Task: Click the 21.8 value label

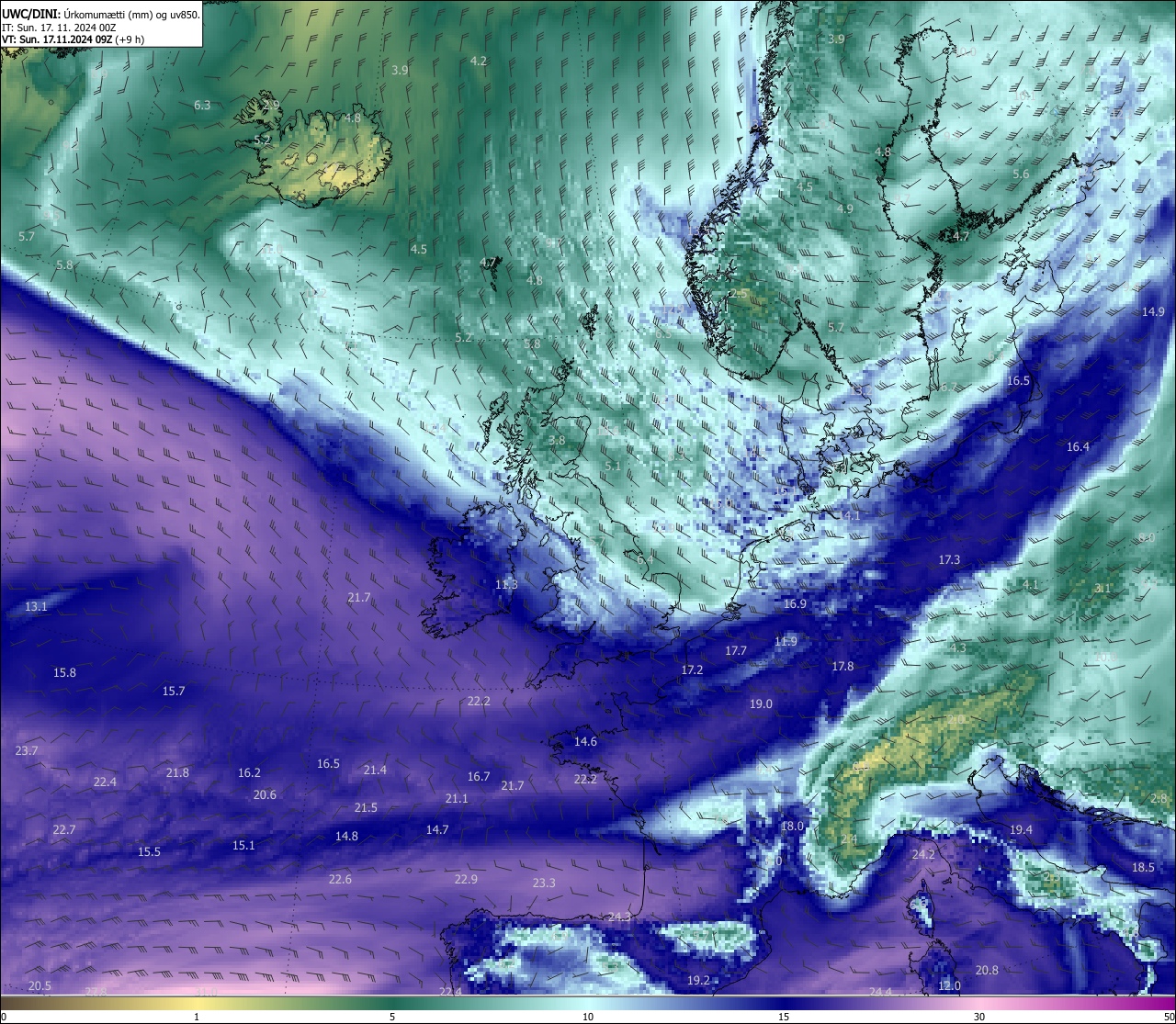Action: (x=177, y=773)
